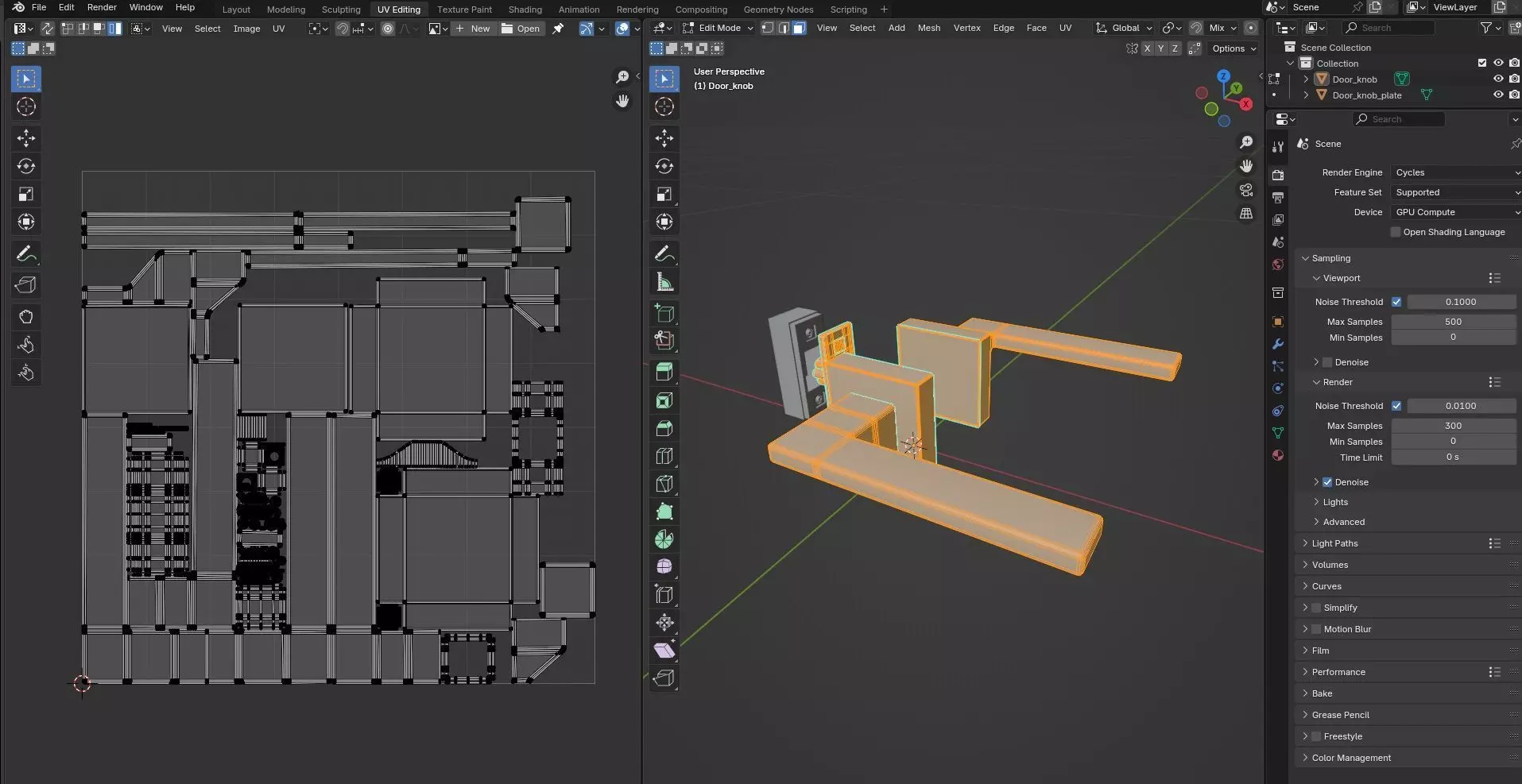Open the Image menu in the UV editor
This screenshot has width=1522, height=784.
pos(246,29)
